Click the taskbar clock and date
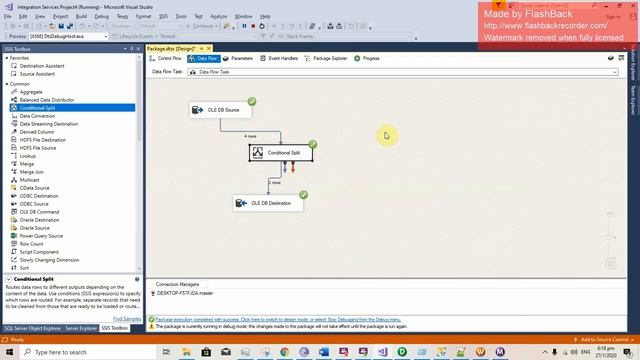This screenshot has height=360, width=640. (607, 352)
